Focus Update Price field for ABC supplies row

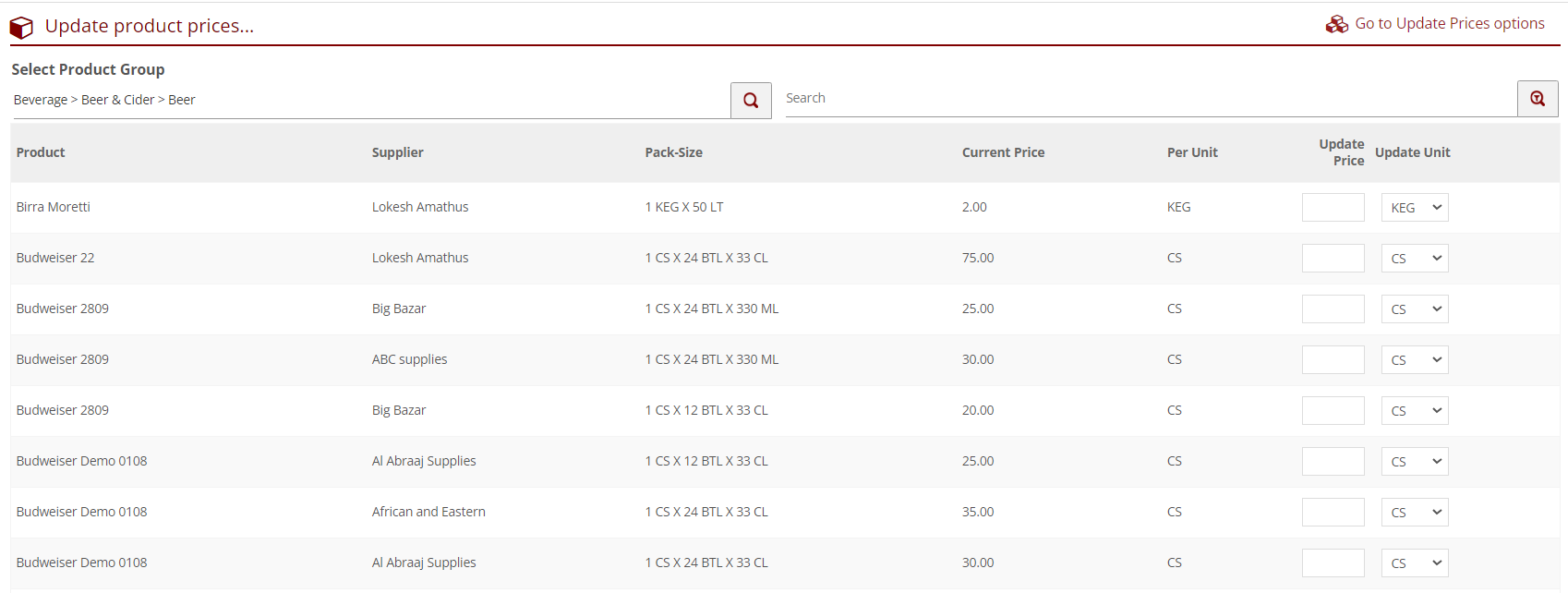click(x=1333, y=360)
